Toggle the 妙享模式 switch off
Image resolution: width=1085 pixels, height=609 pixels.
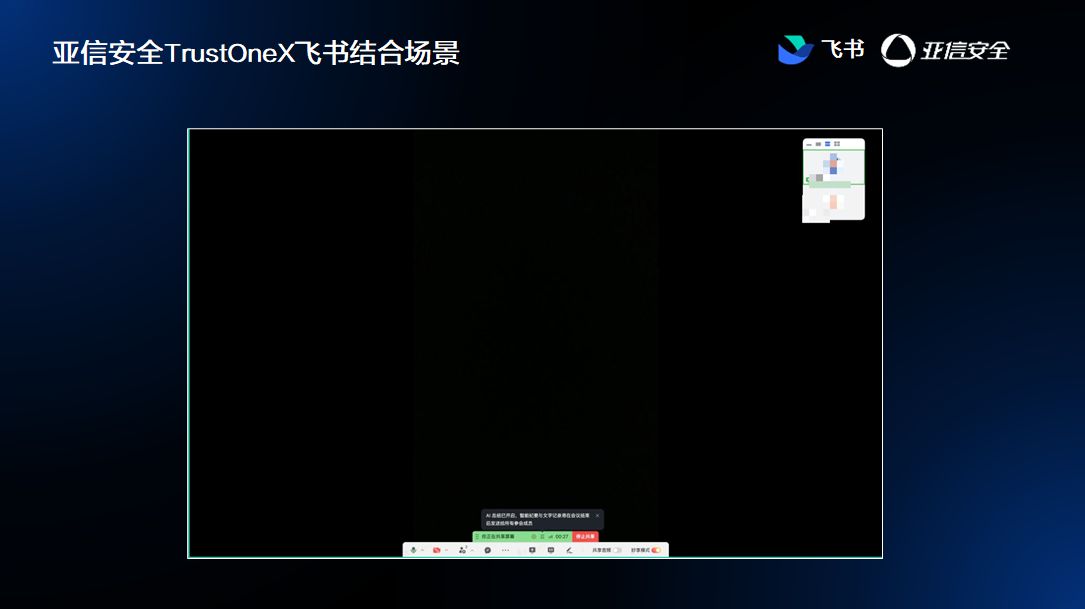coord(656,550)
